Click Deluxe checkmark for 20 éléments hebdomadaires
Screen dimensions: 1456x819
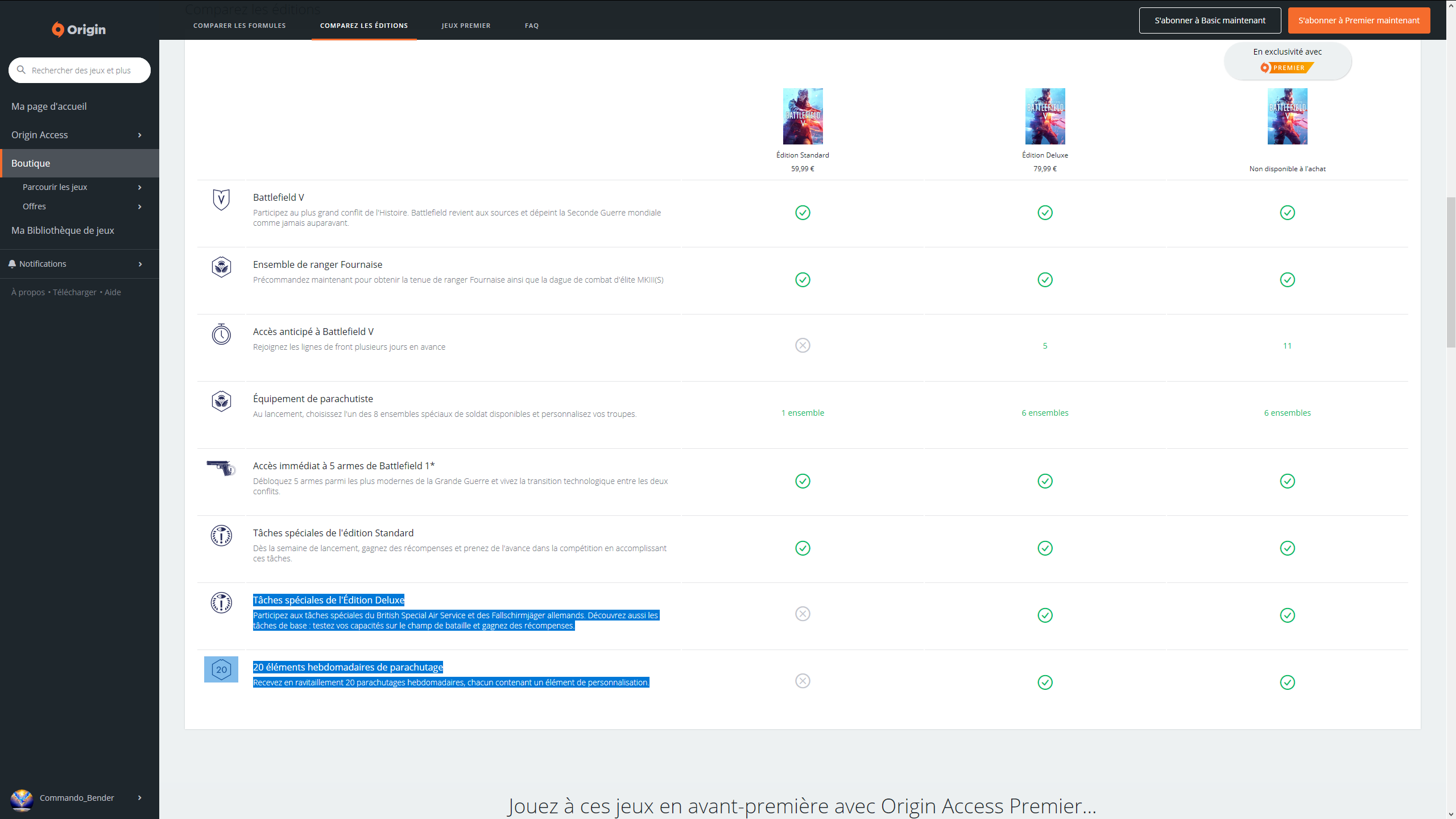pos(1045,682)
